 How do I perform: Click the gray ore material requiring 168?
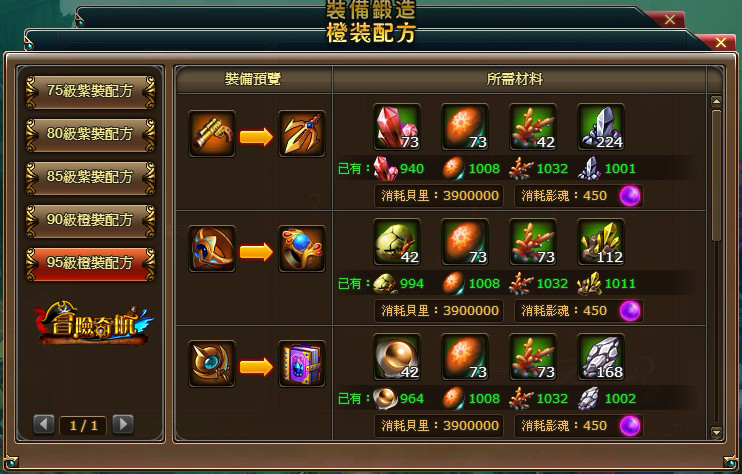point(601,357)
